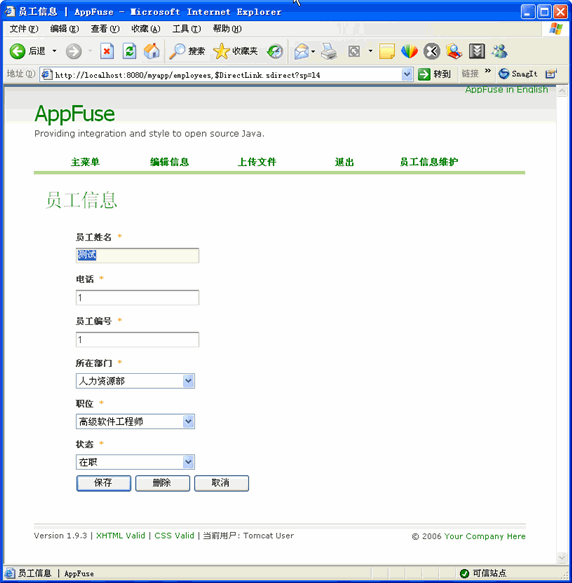Open the 编辑 (Edit) menu

point(64,29)
